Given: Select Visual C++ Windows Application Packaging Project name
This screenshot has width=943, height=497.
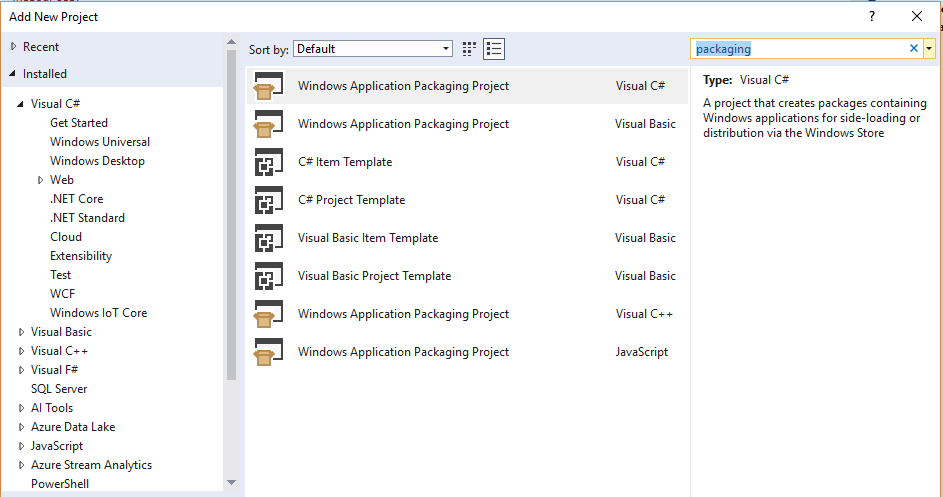Looking at the screenshot, I should [x=403, y=314].
